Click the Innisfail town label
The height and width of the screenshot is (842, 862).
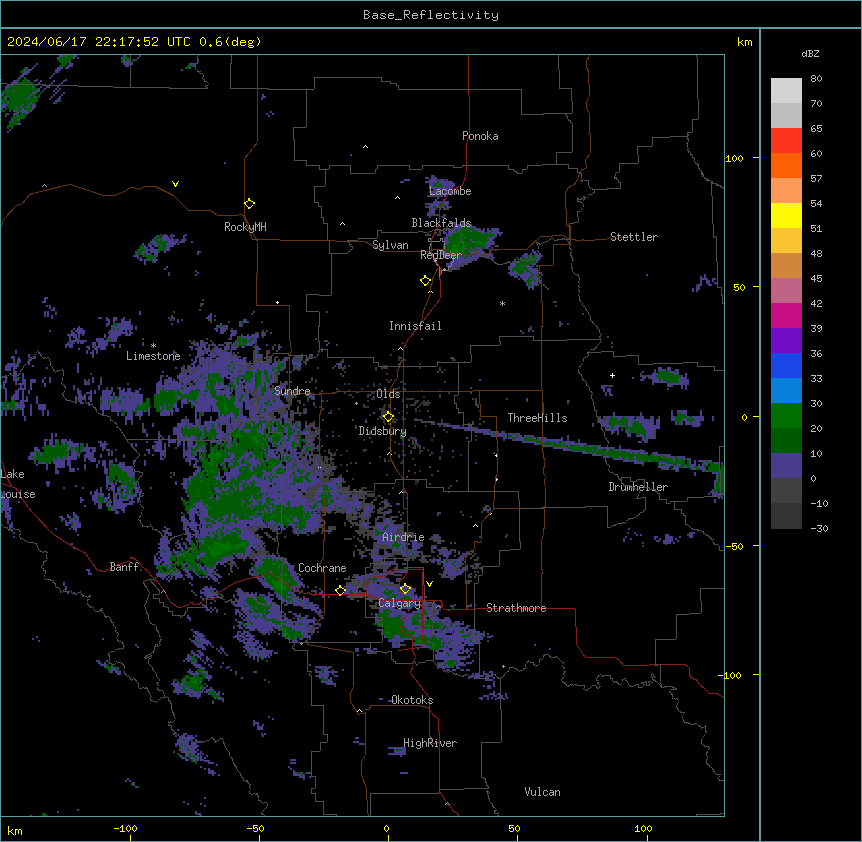pos(415,326)
